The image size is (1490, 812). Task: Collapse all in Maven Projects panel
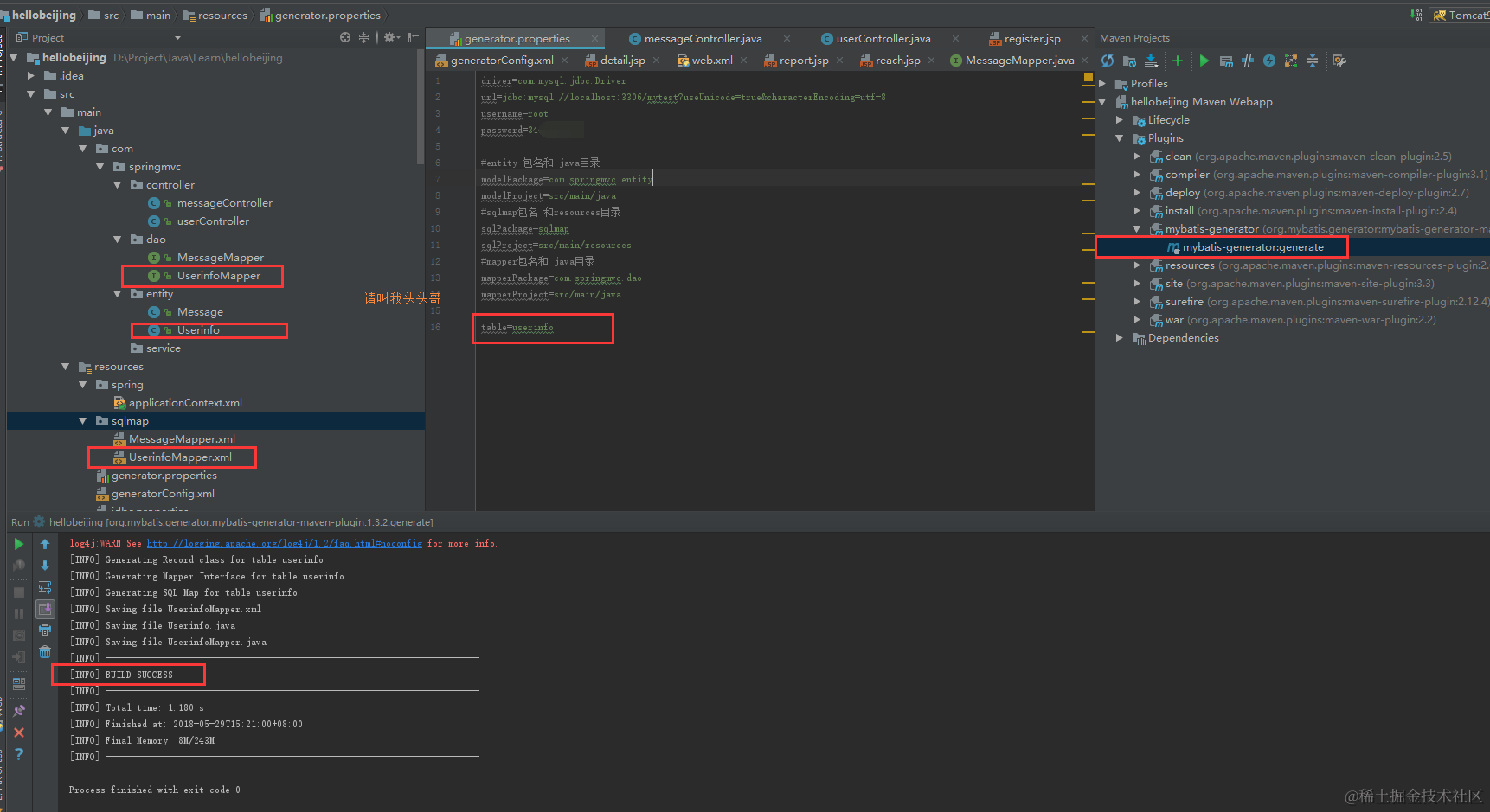pos(1313,61)
